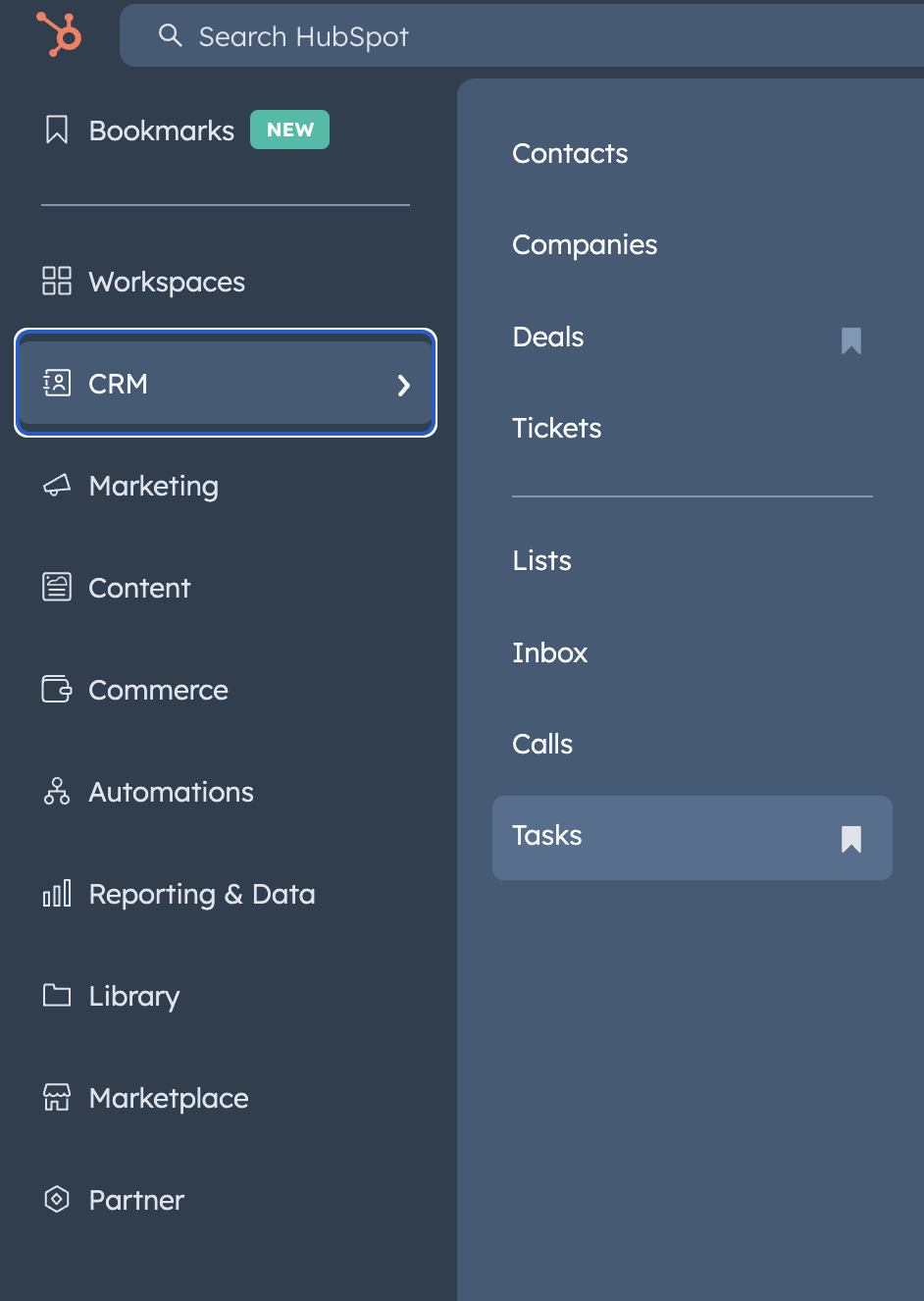Select the CRM contact card icon

(56, 384)
